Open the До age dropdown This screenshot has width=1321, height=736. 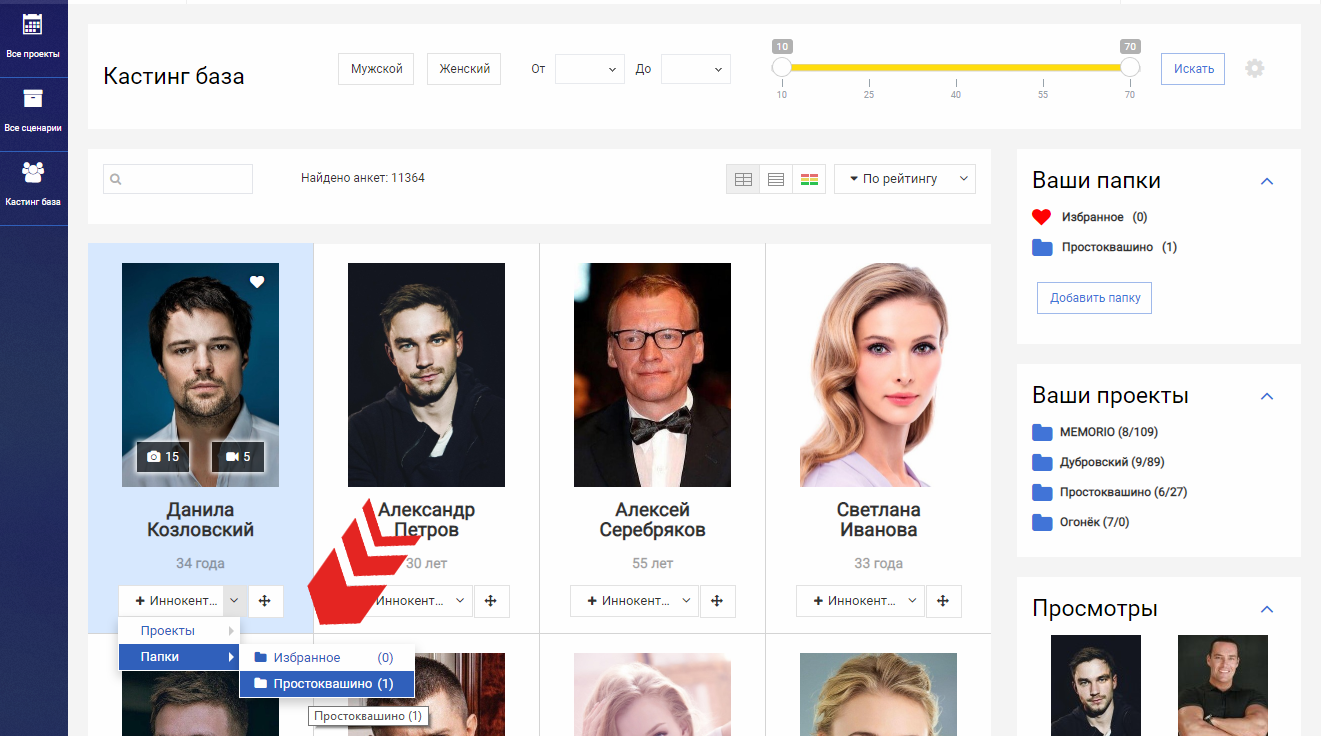[696, 69]
